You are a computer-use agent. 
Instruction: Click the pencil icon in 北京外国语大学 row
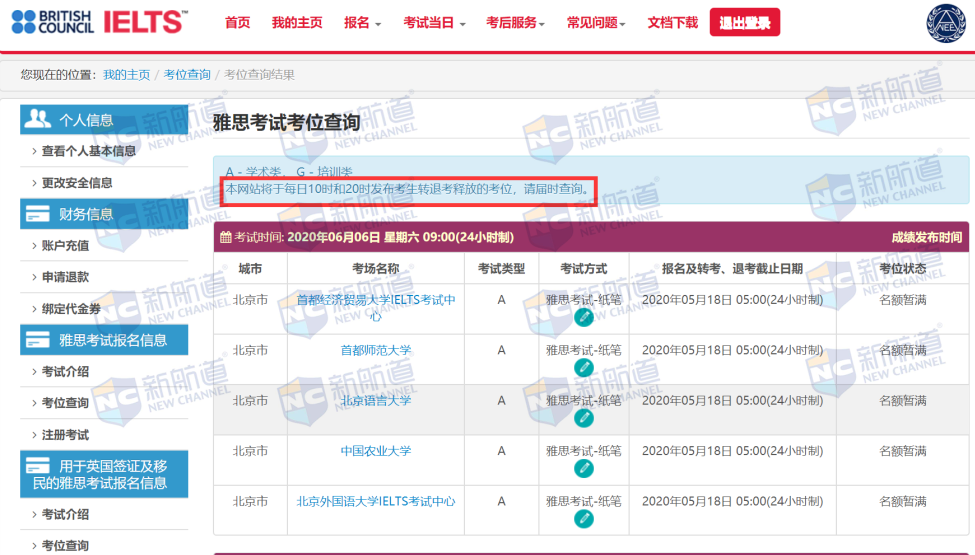pos(583,518)
